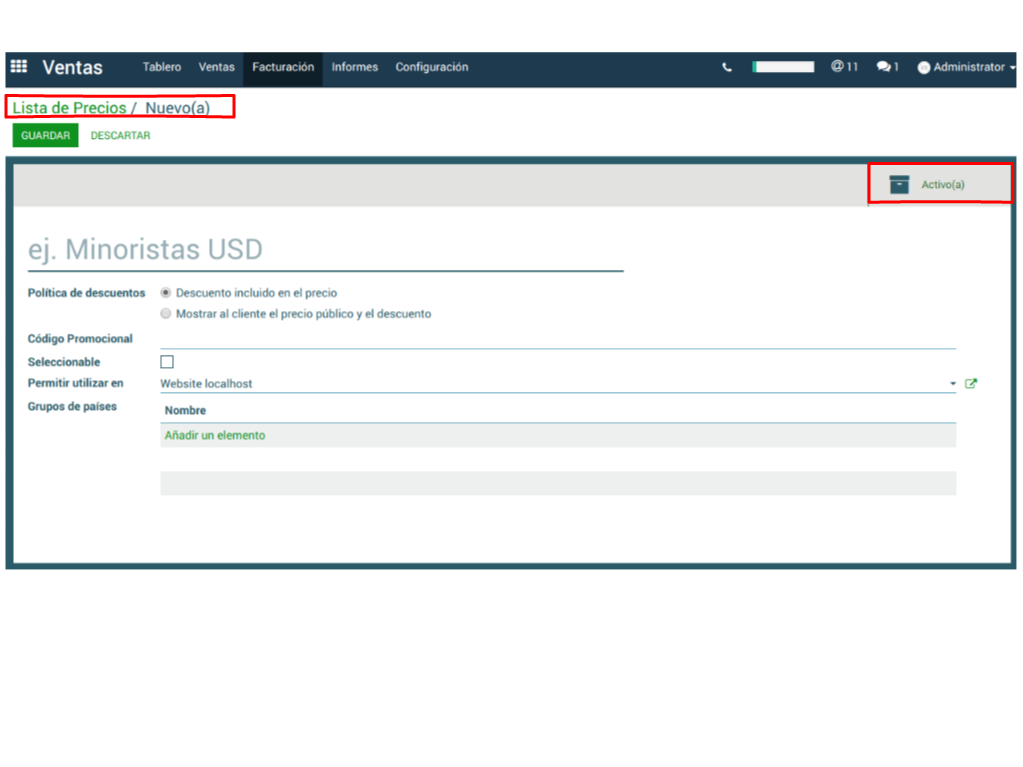Viewport: 1023px width, 767px height.
Task: Open external link icon beside Website localhost
Action: point(970,383)
